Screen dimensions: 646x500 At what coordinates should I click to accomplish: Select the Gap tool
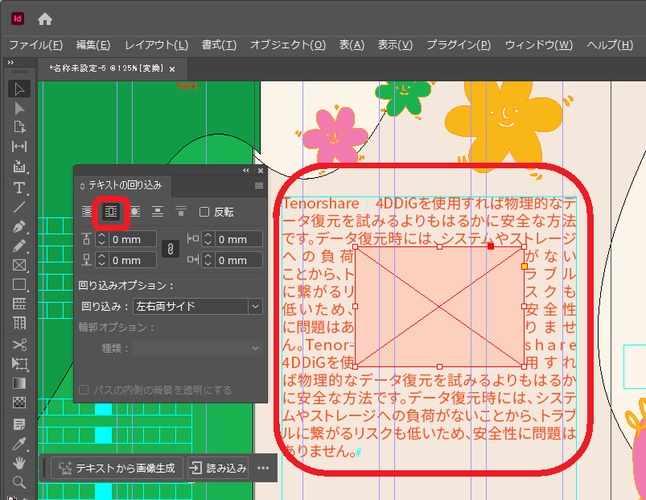tap(19, 146)
